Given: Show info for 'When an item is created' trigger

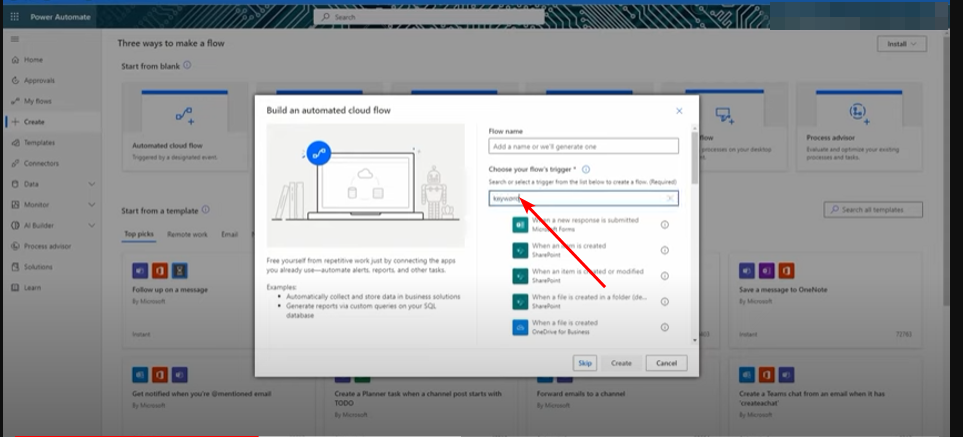Looking at the screenshot, I should pos(665,250).
